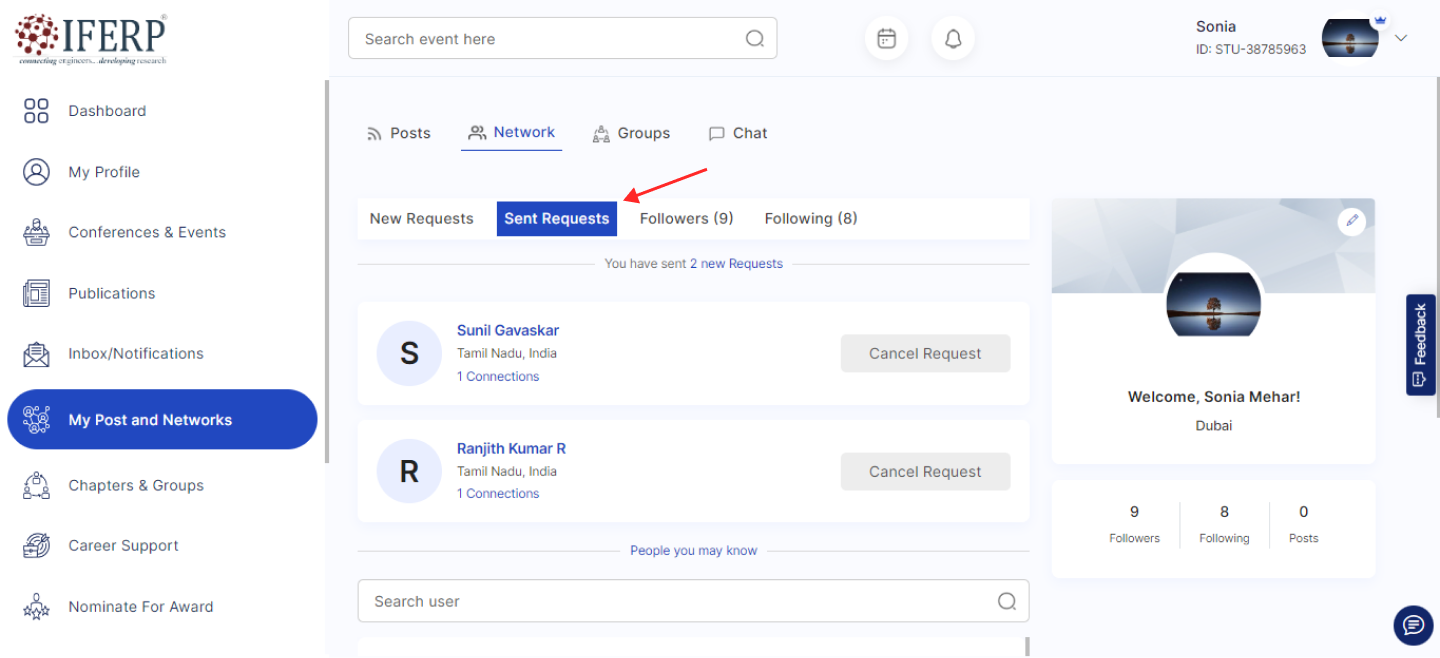Image resolution: width=1440 pixels, height=658 pixels.
Task: Open Dashboard from the sidebar
Action: coord(107,111)
